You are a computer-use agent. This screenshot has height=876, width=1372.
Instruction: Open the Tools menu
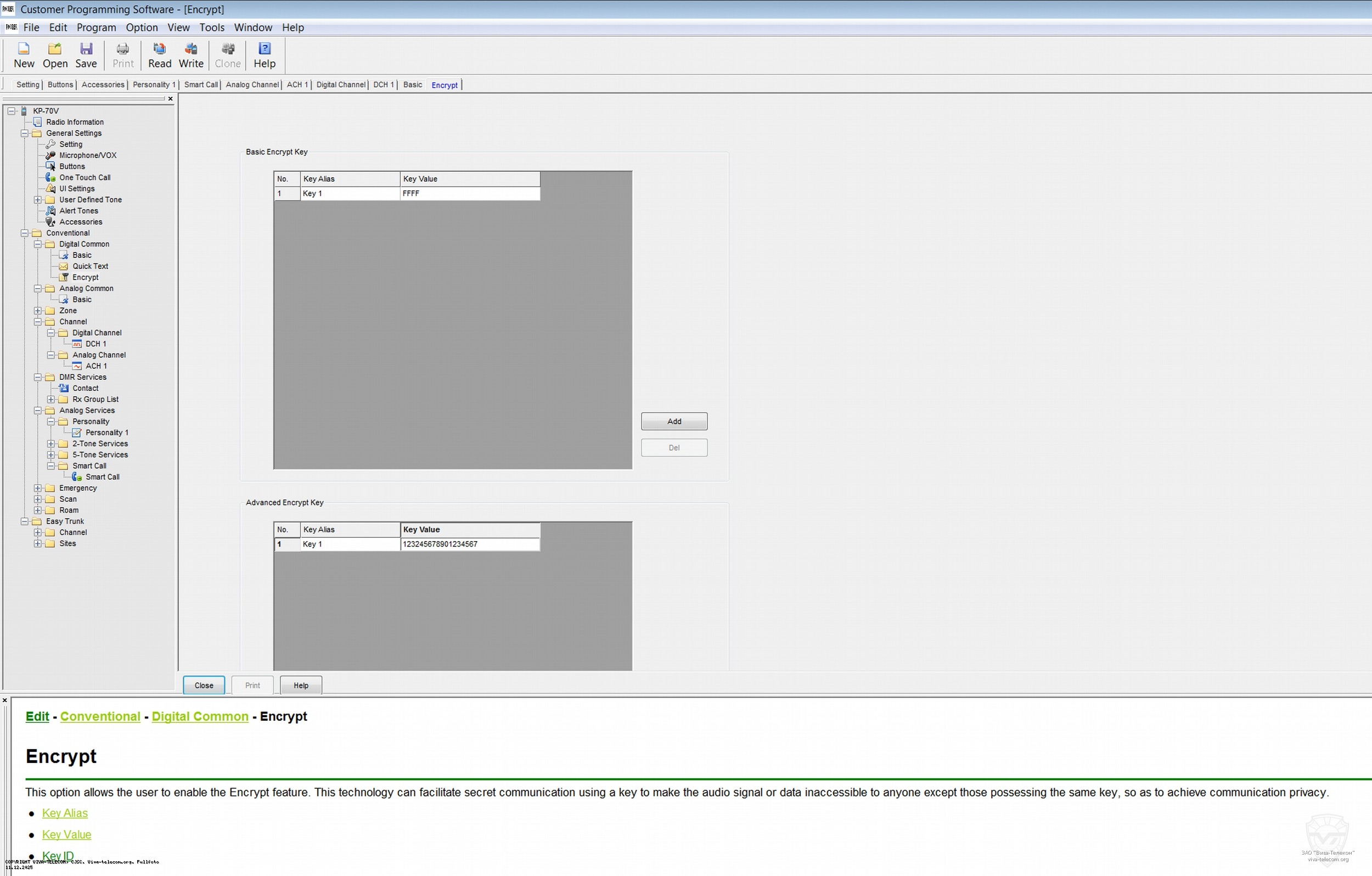(x=211, y=27)
